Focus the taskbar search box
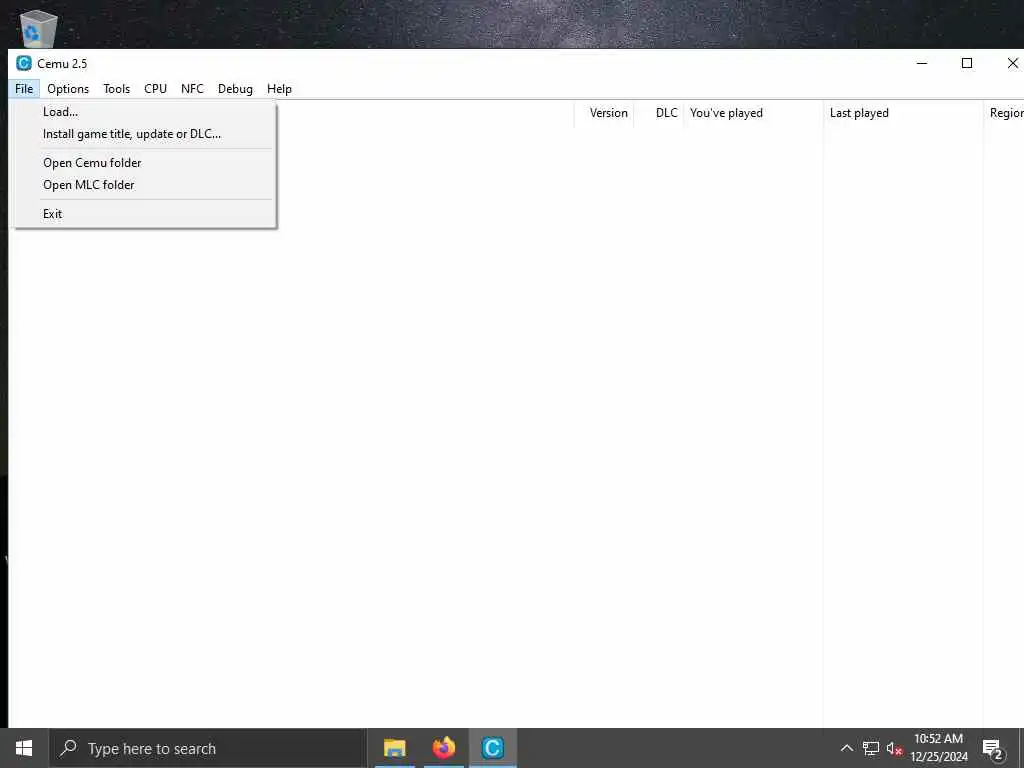The height and width of the screenshot is (768, 1024). click(x=208, y=748)
